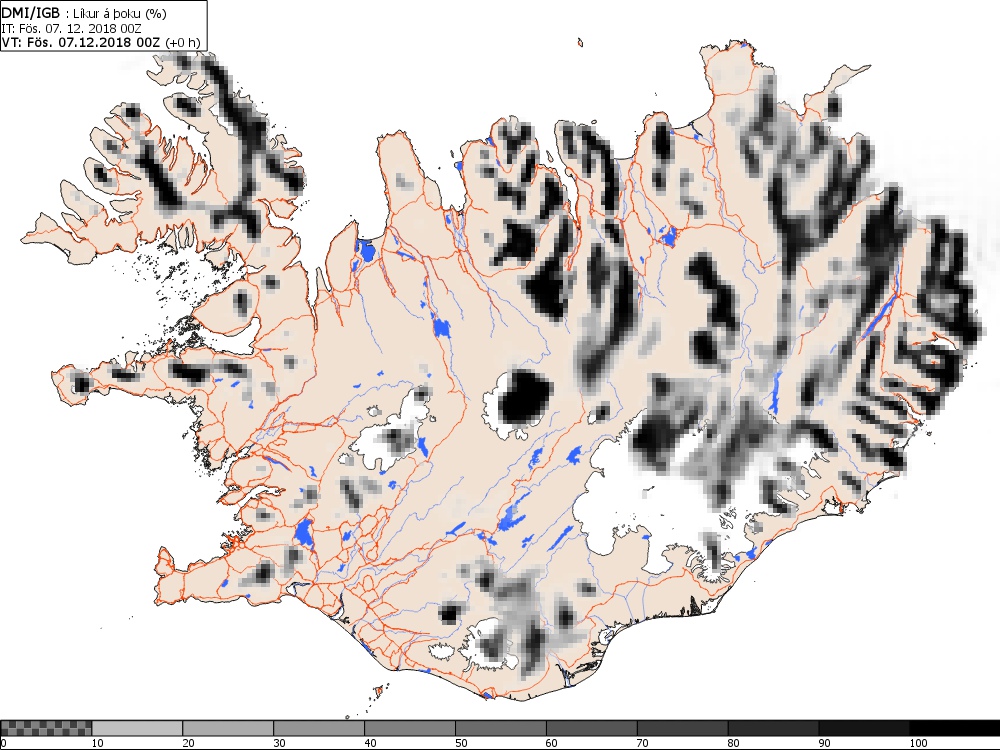Click the '10' legend scale label
The width and height of the screenshot is (1000, 750).
tap(98, 743)
